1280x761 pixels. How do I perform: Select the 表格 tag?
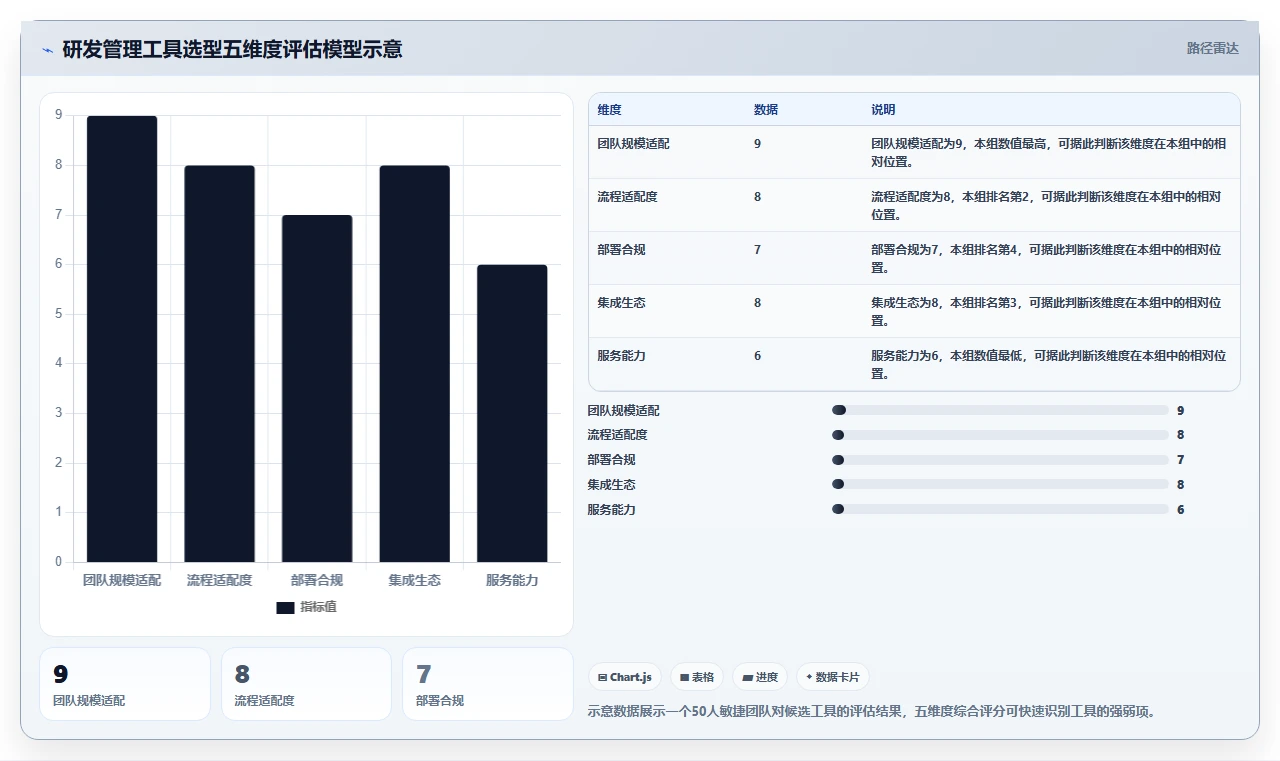pos(697,677)
